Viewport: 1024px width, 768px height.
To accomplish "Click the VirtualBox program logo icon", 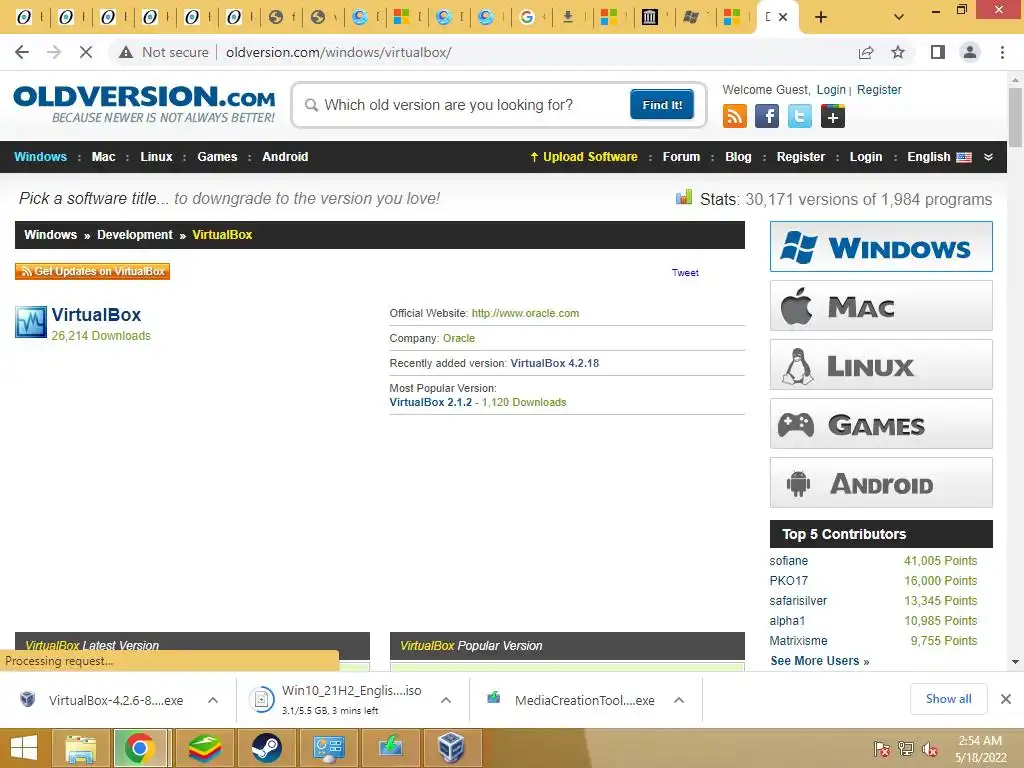I will tap(31, 322).
